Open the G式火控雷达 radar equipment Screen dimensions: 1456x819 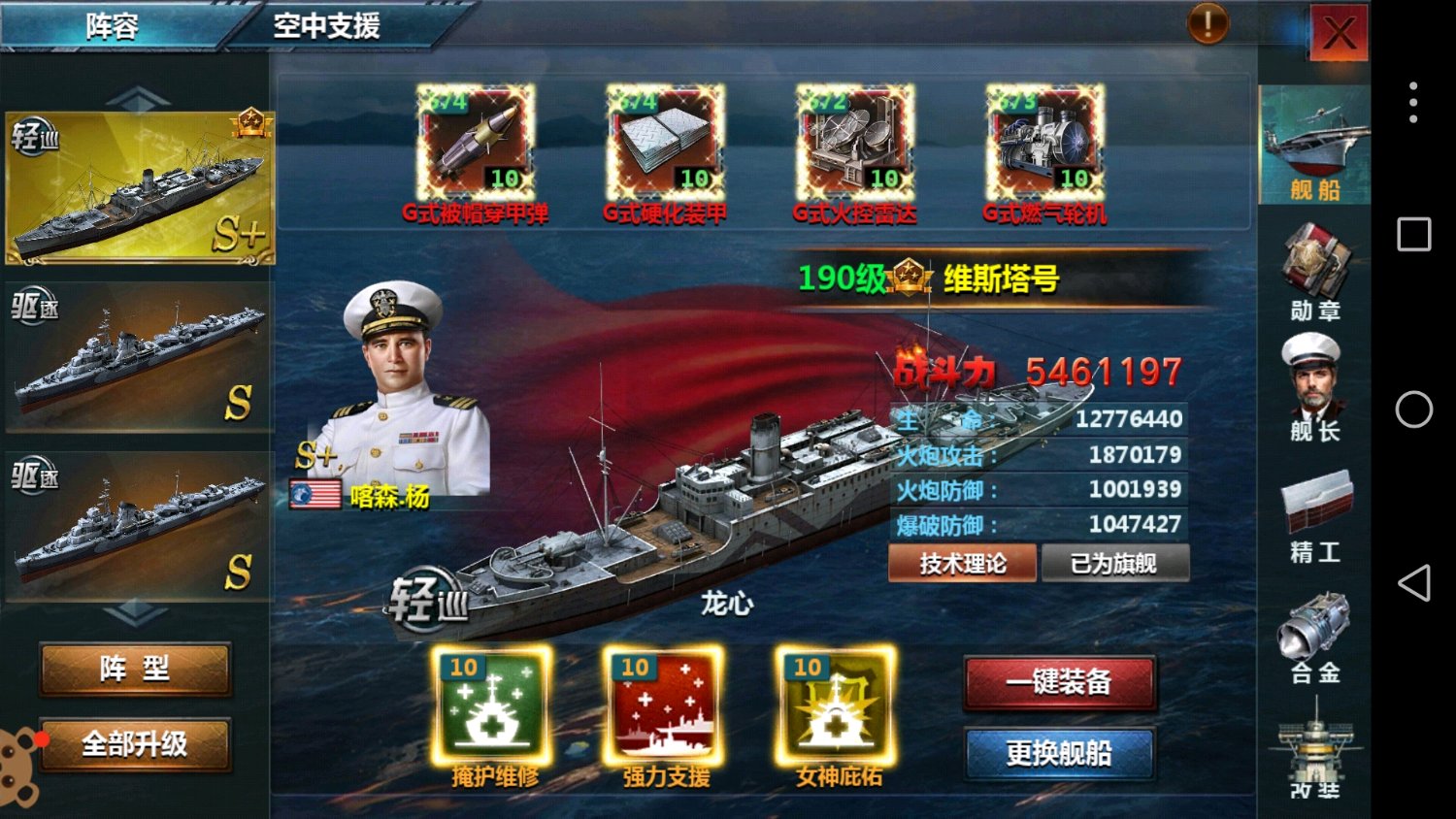[855, 143]
